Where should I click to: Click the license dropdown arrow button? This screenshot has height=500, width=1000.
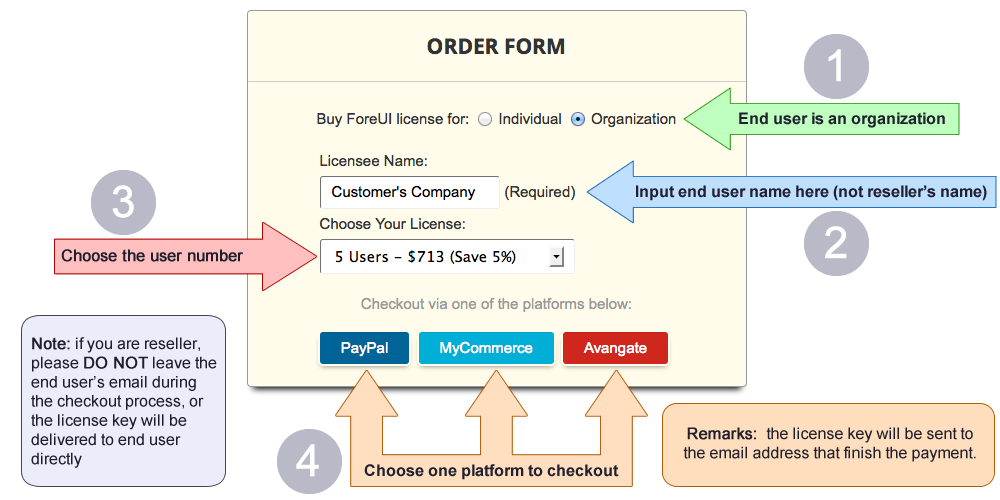click(x=557, y=258)
